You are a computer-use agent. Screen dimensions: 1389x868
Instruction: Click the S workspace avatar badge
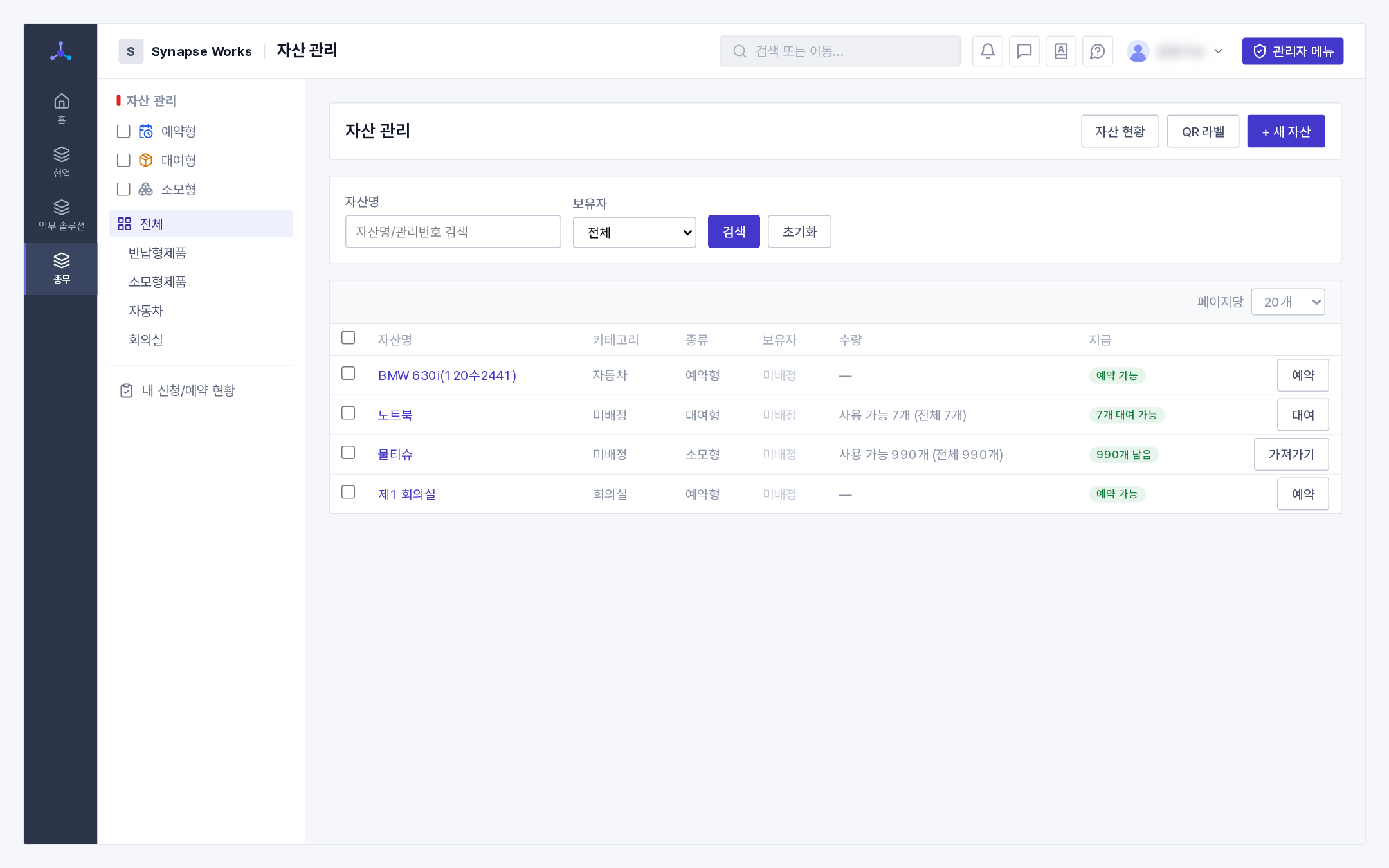pyautogui.click(x=131, y=51)
